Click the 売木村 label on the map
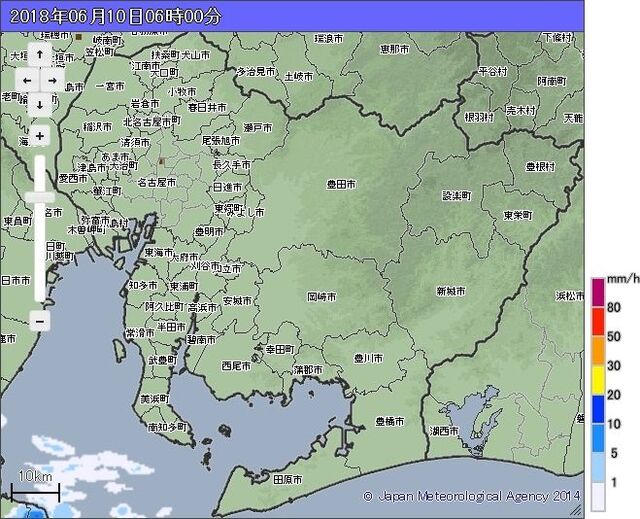 tap(521, 110)
